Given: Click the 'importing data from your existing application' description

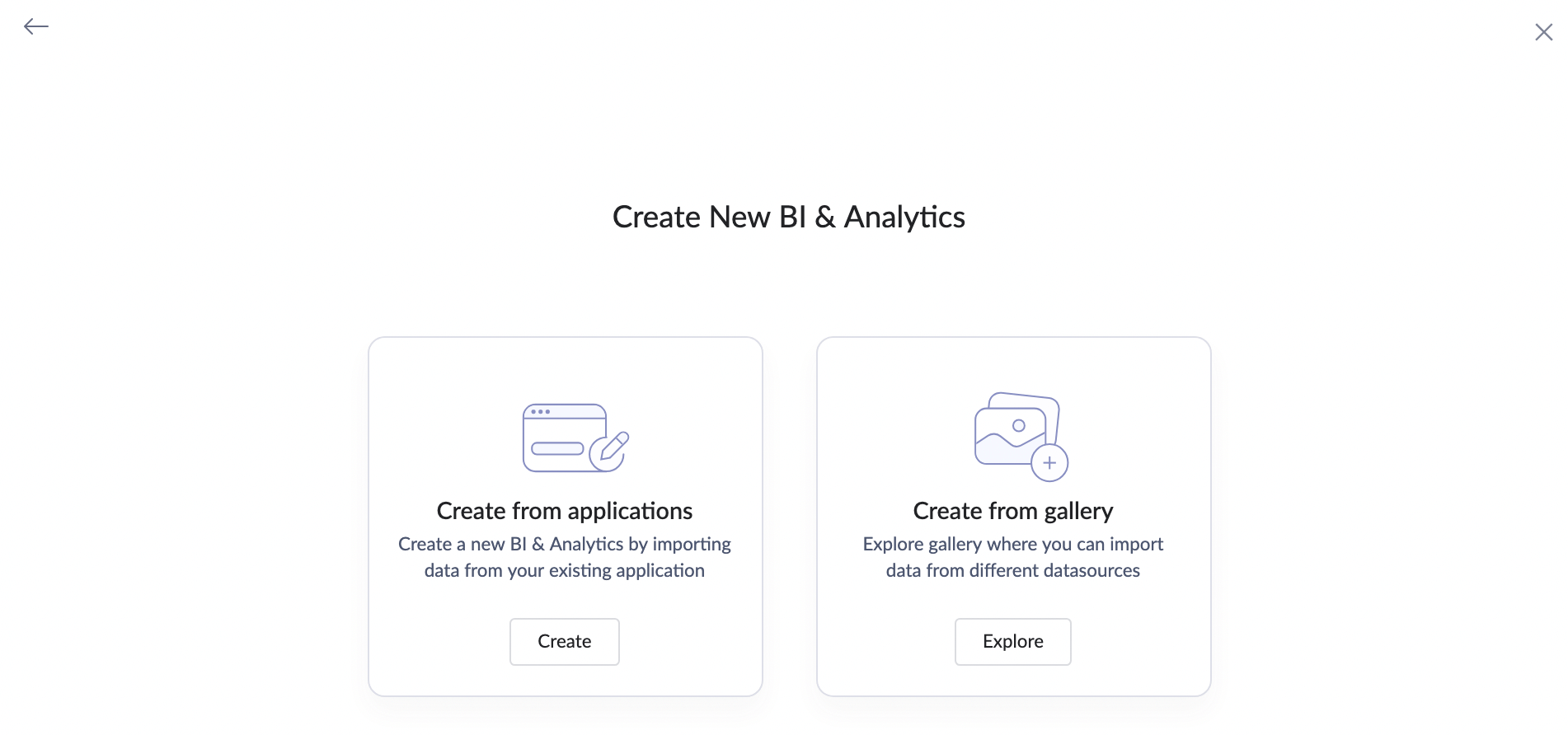Looking at the screenshot, I should (x=565, y=557).
